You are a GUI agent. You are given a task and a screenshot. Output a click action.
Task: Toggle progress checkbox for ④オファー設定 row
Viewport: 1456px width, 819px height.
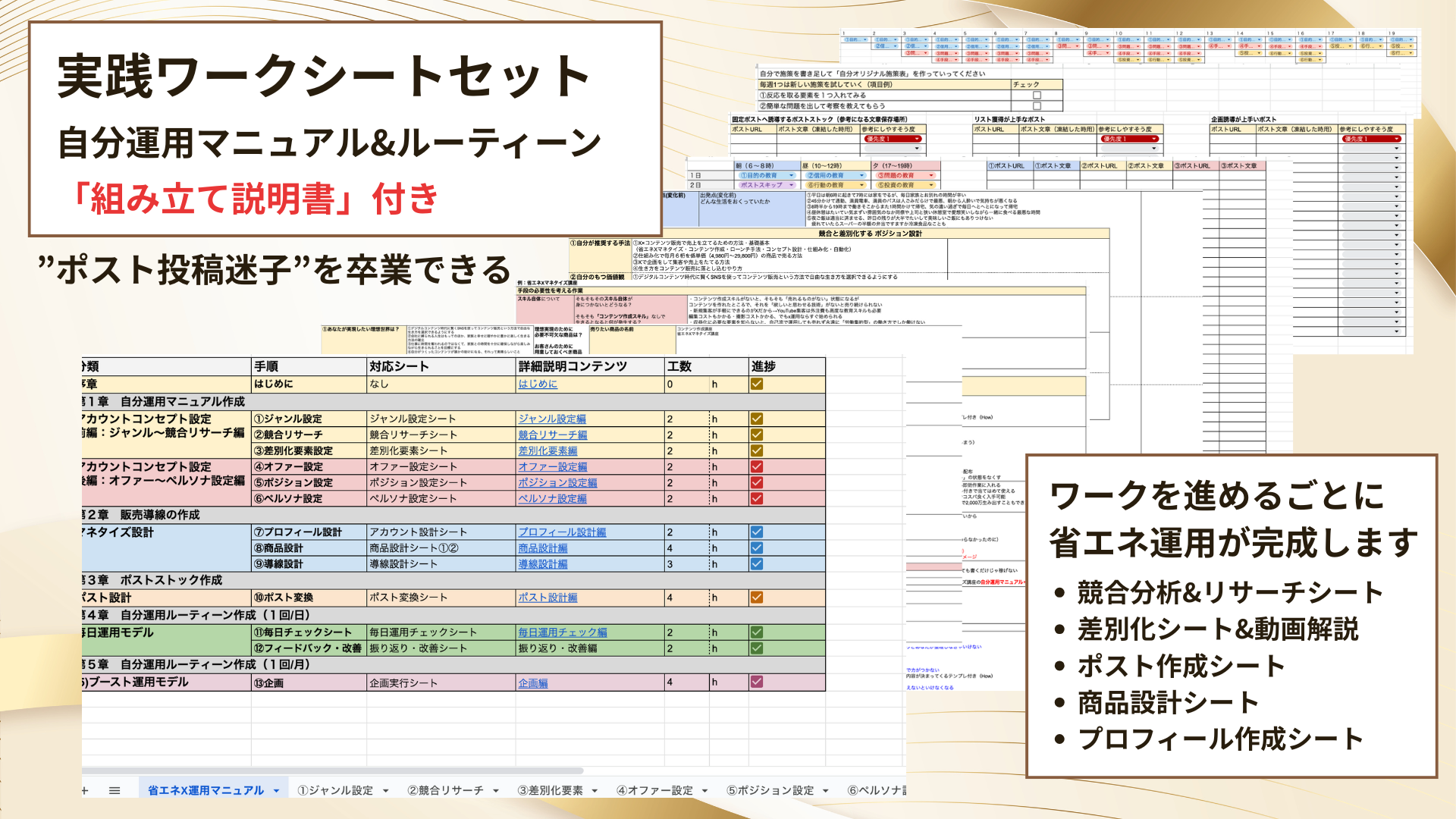point(757,466)
